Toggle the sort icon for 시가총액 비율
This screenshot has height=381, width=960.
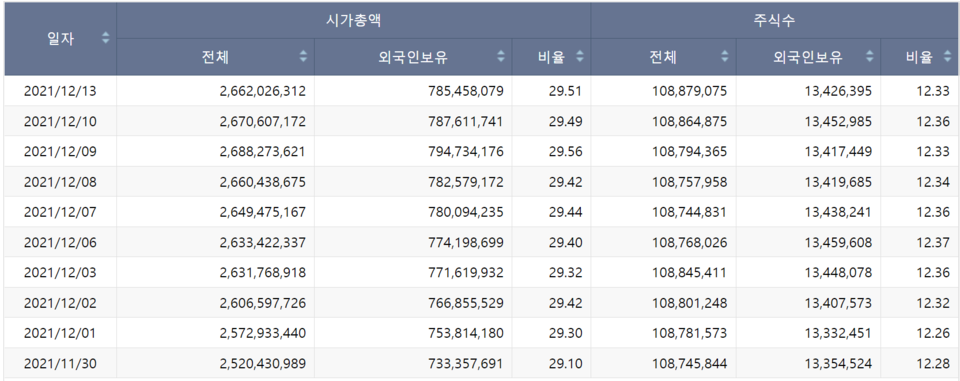(580, 57)
